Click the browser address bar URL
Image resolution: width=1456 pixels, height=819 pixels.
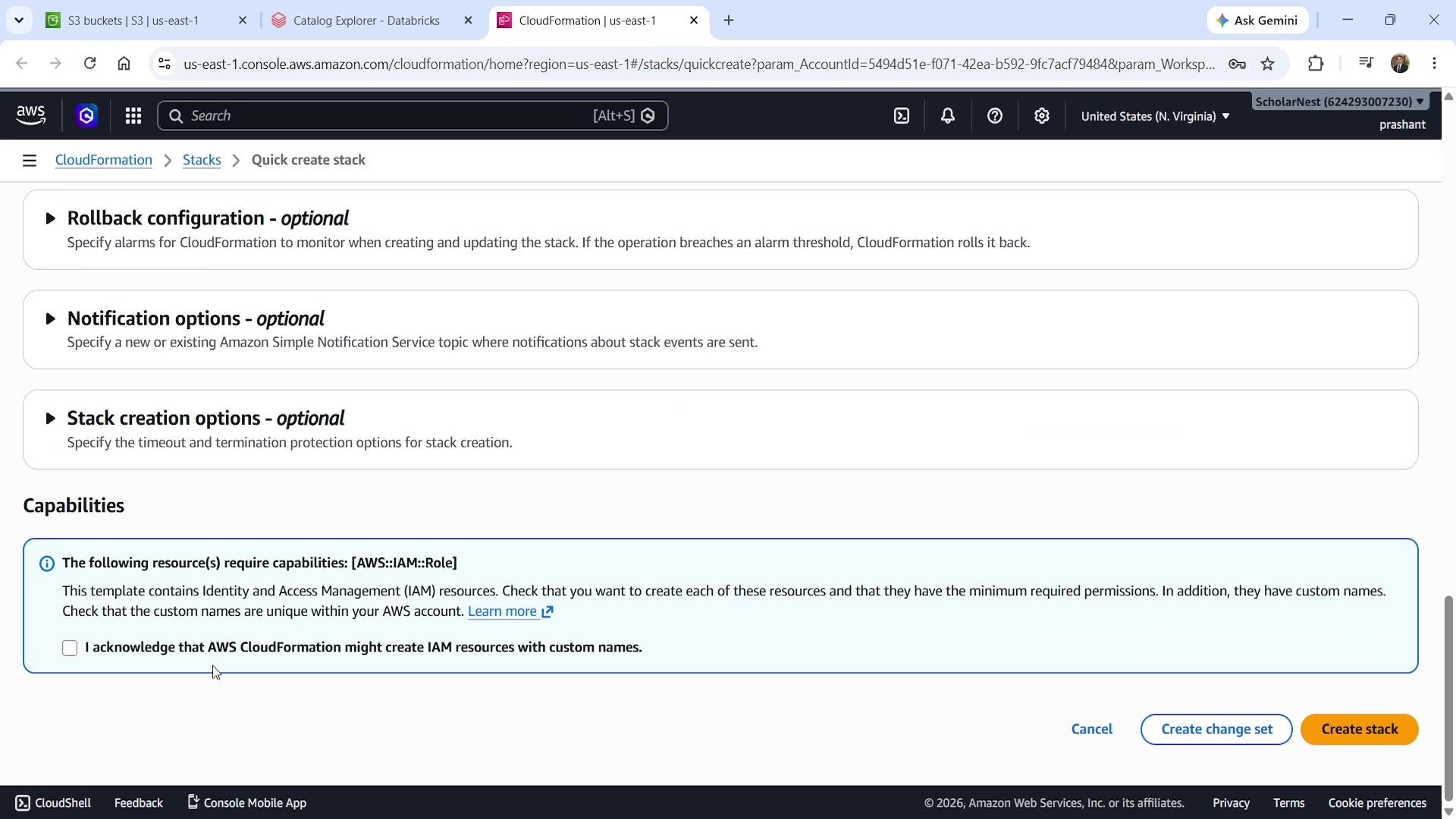pos(699,64)
